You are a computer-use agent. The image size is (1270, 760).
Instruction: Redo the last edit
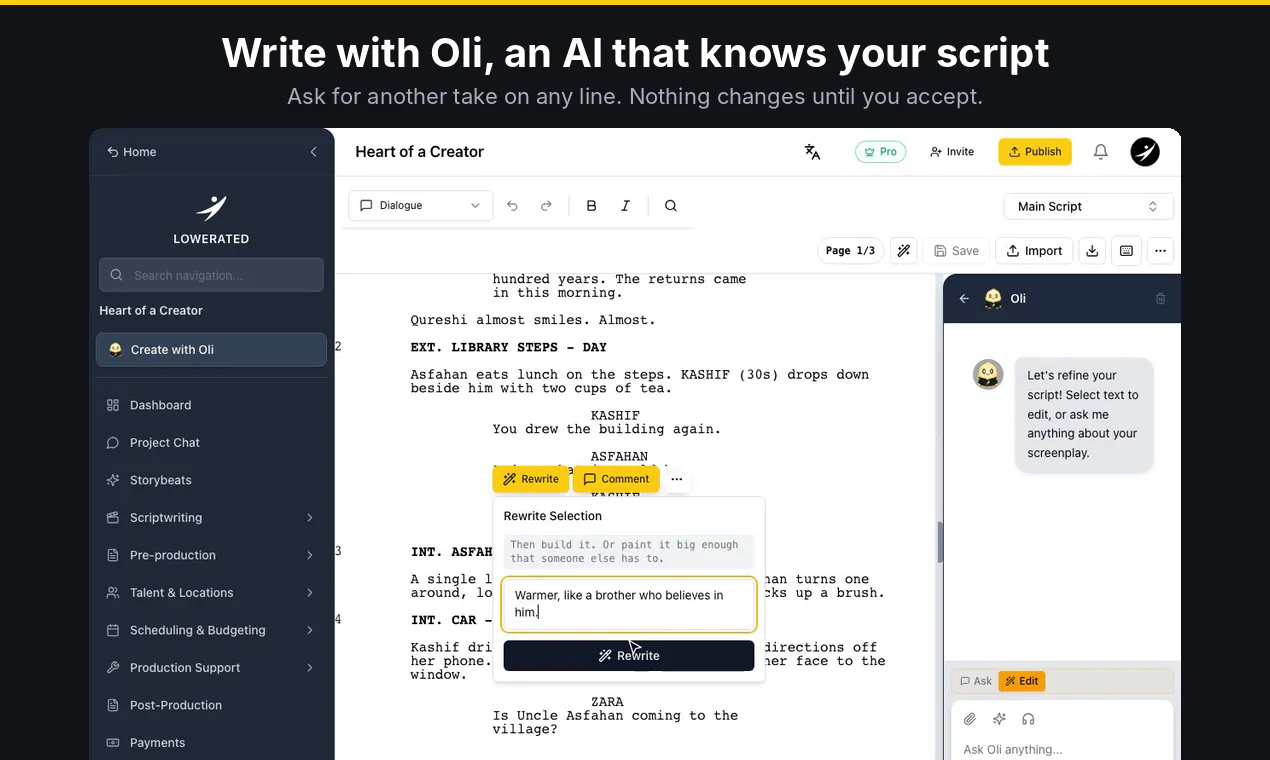(546, 206)
